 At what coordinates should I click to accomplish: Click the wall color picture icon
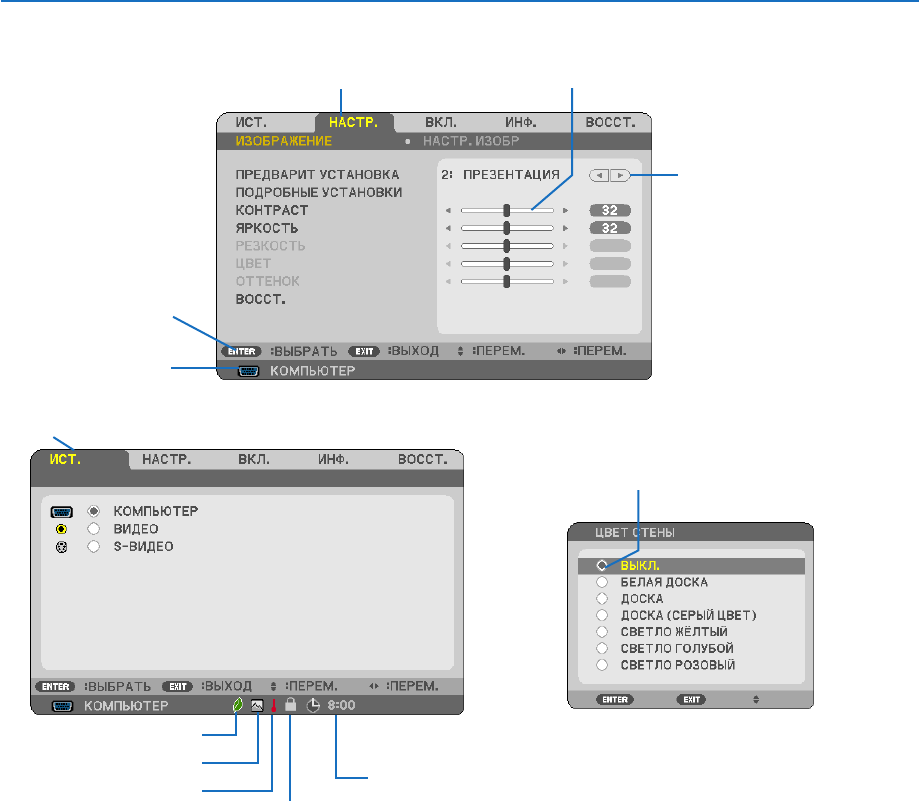click(x=257, y=706)
